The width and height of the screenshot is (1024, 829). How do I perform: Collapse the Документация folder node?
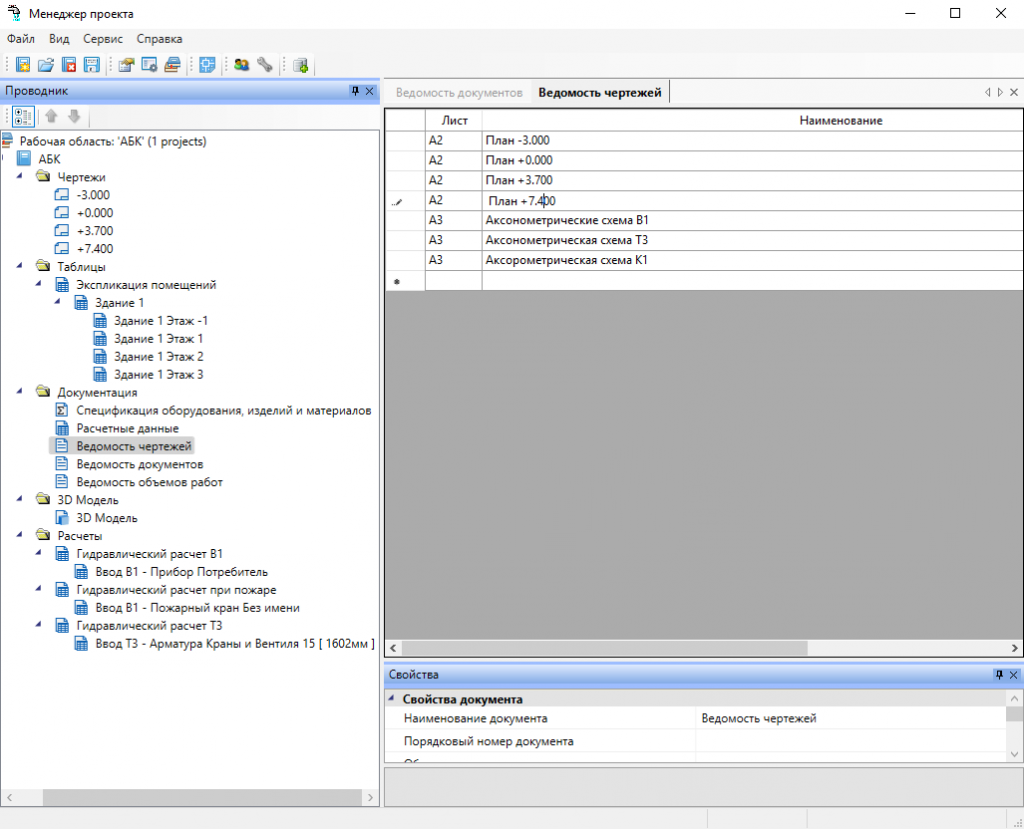[21, 392]
